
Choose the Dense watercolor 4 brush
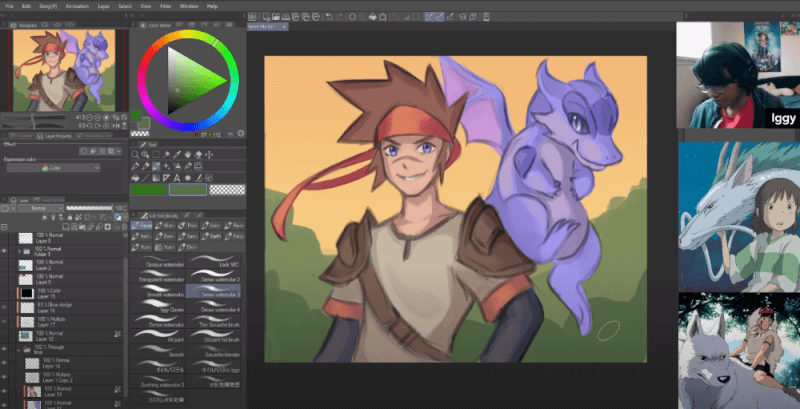click(x=213, y=306)
